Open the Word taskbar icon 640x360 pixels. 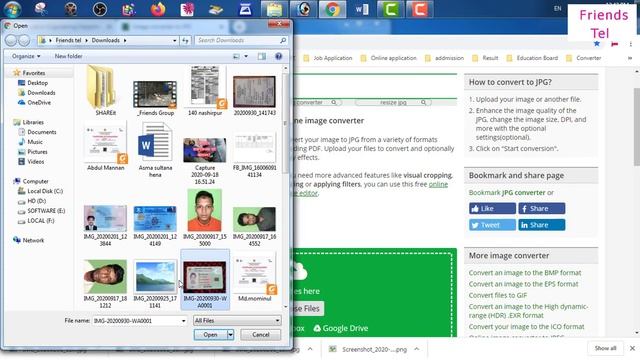362,9
